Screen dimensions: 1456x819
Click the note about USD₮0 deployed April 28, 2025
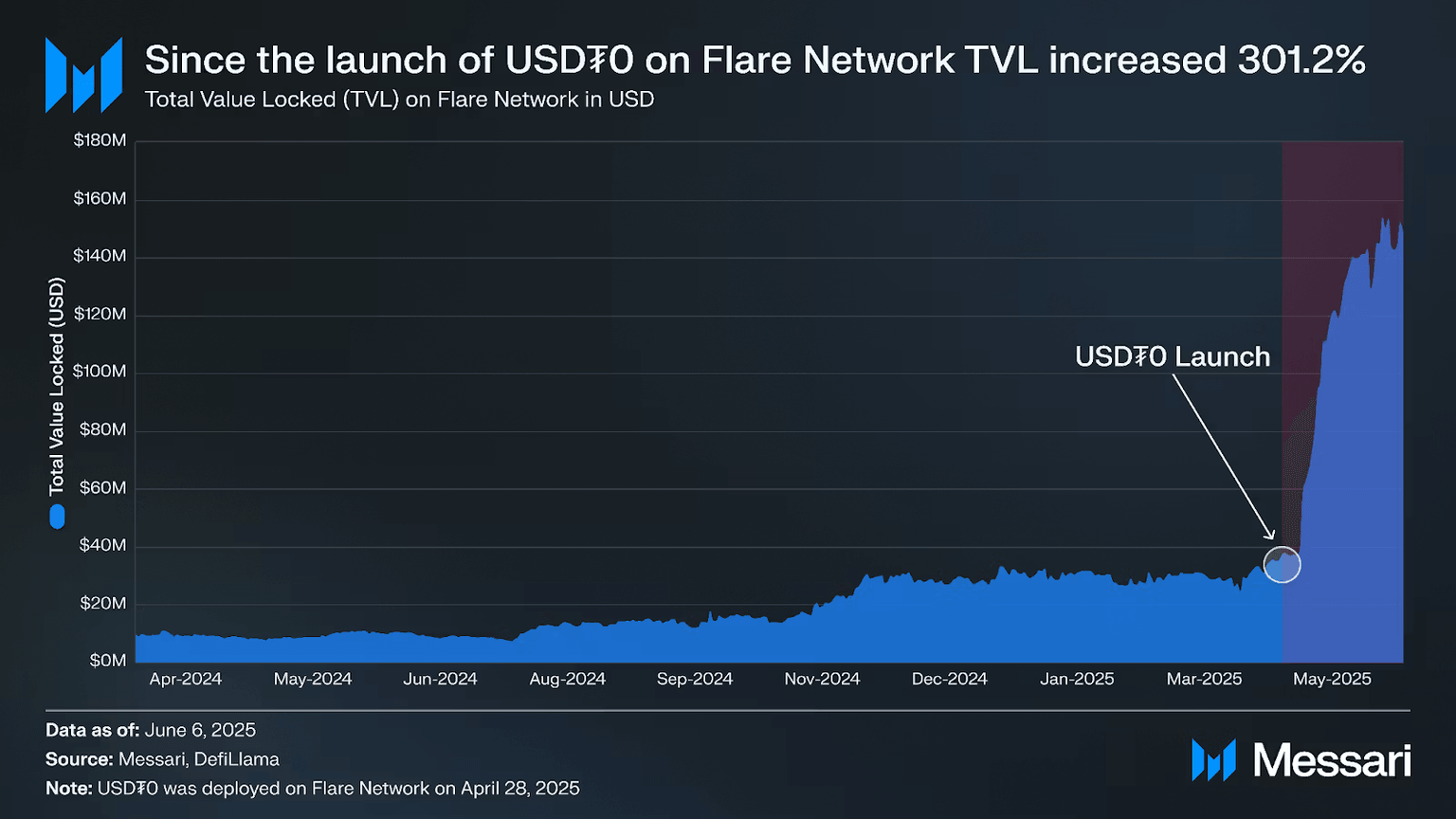[313, 789]
